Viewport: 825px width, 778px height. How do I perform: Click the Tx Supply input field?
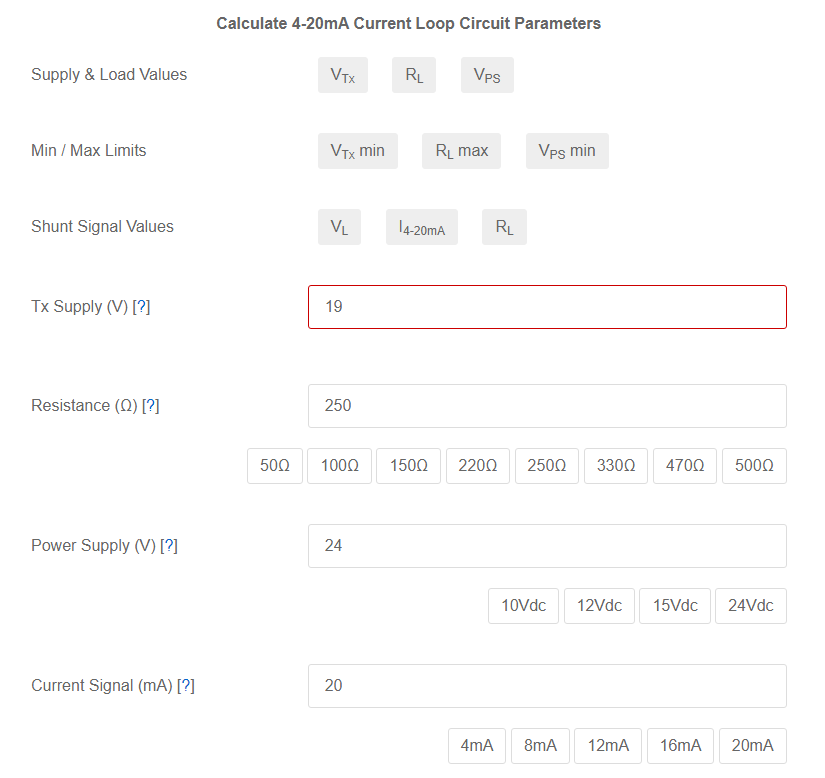[546, 306]
